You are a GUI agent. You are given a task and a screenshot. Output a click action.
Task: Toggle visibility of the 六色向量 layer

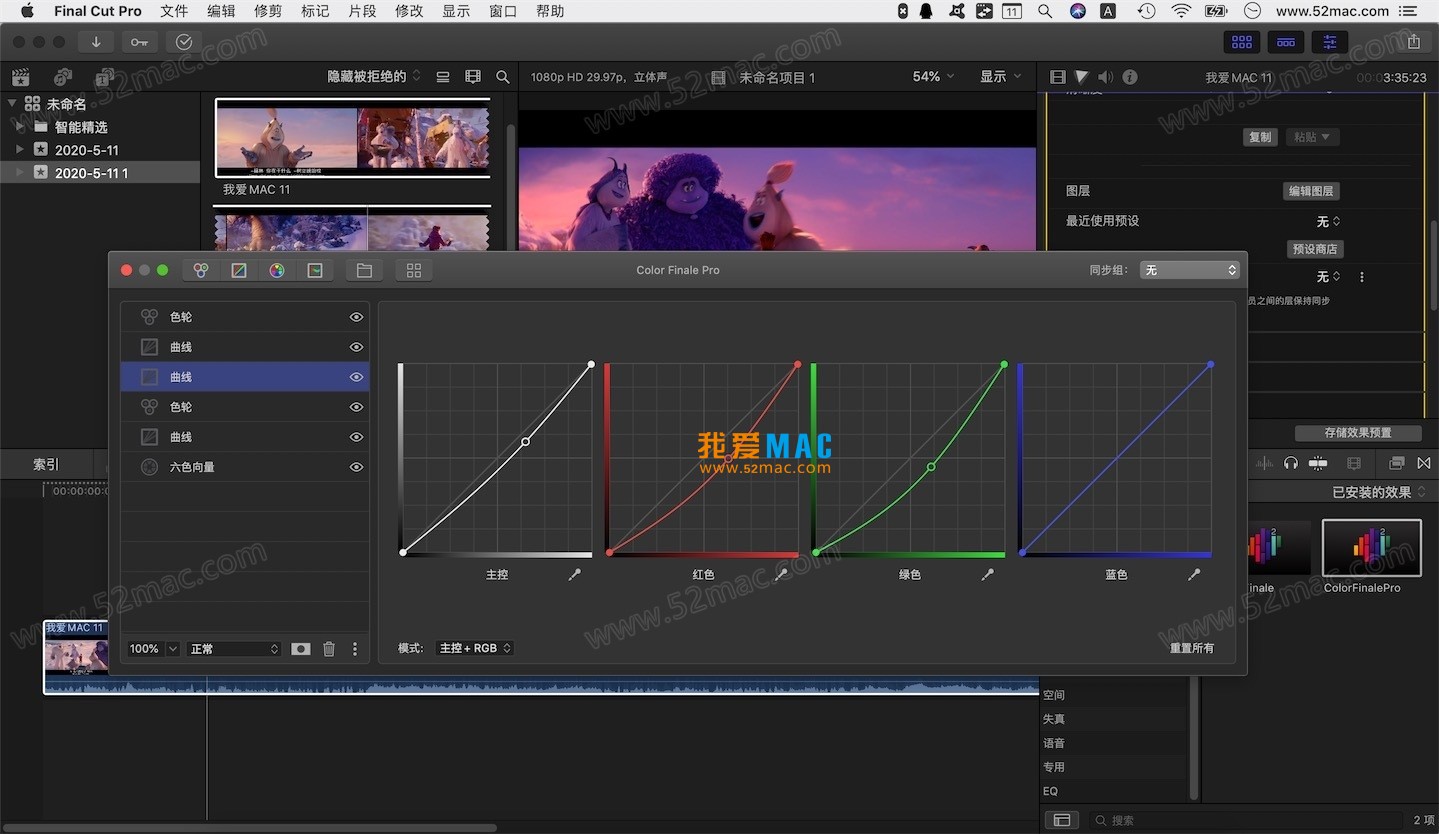[x=356, y=467]
